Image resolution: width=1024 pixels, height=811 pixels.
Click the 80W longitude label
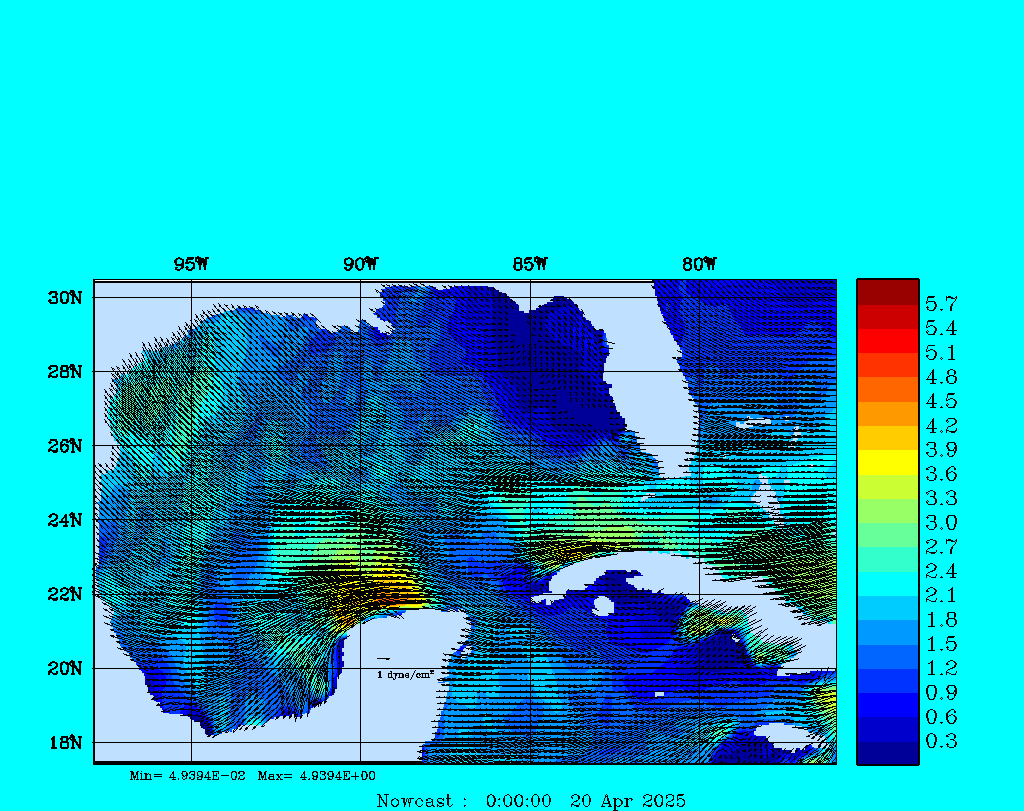(x=699, y=265)
